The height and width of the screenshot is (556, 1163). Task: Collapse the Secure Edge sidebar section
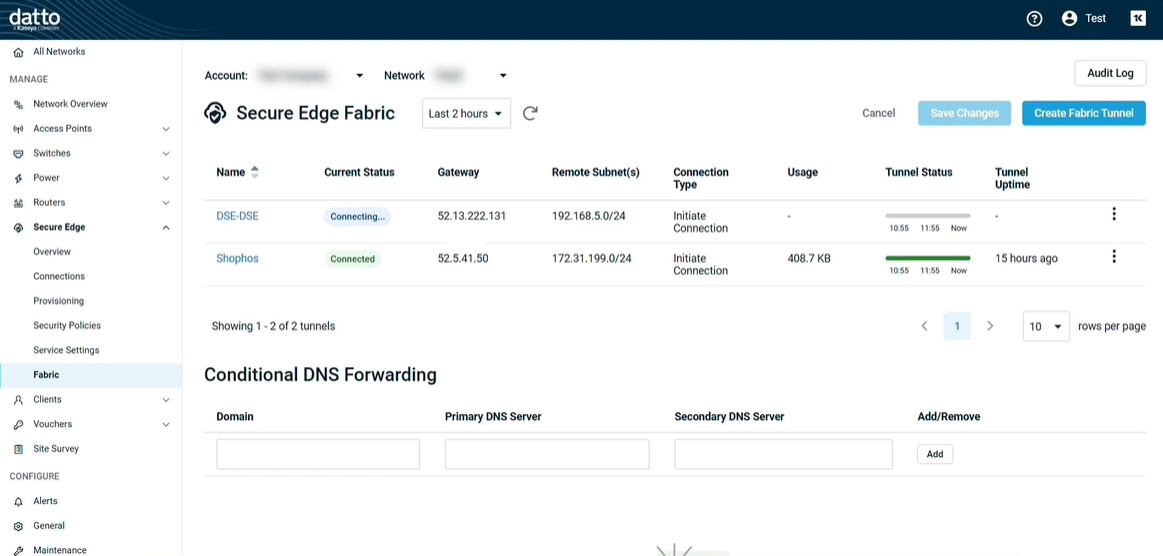tap(166, 228)
